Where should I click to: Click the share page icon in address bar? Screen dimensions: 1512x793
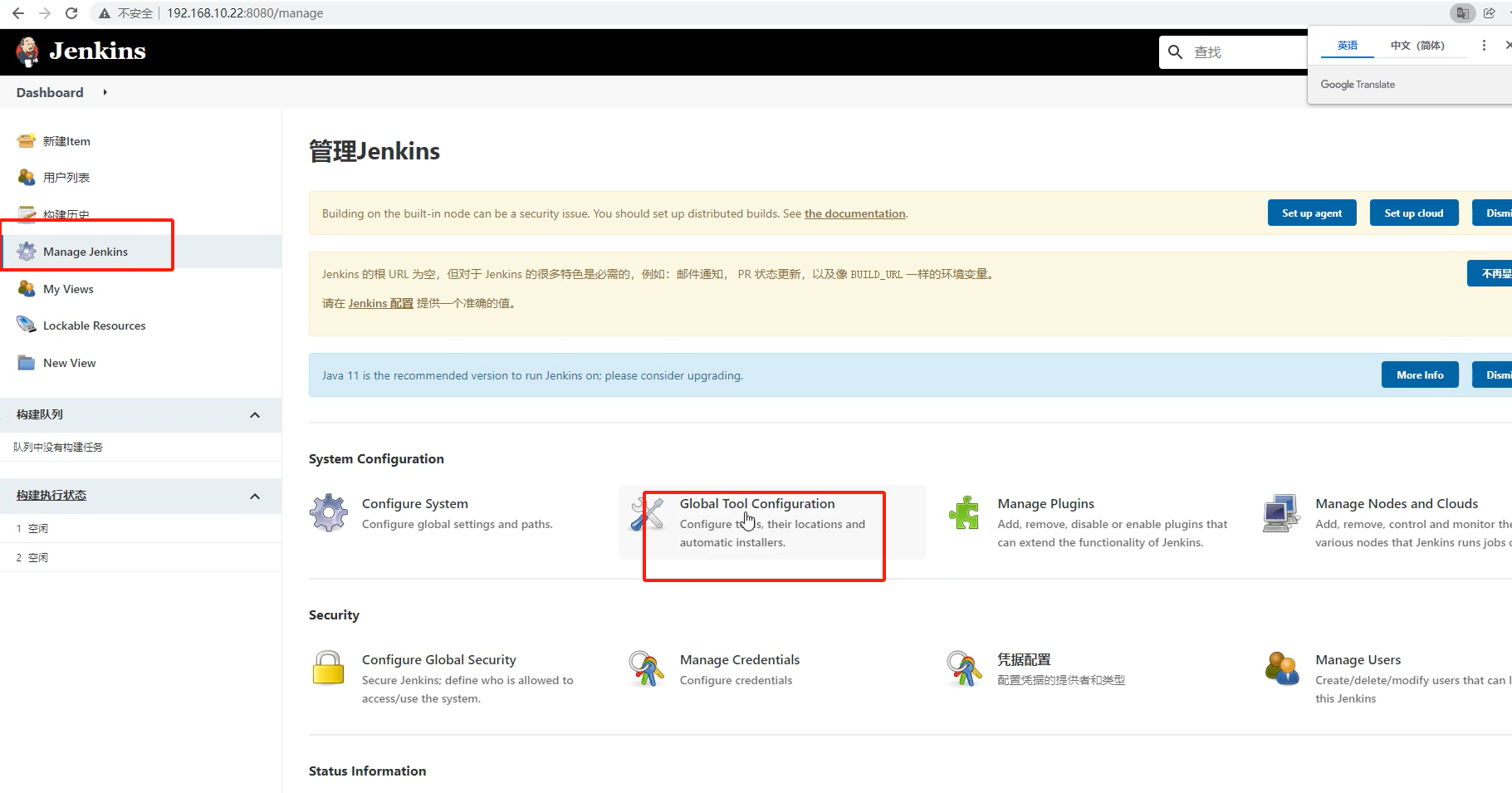click(1490, 13)
